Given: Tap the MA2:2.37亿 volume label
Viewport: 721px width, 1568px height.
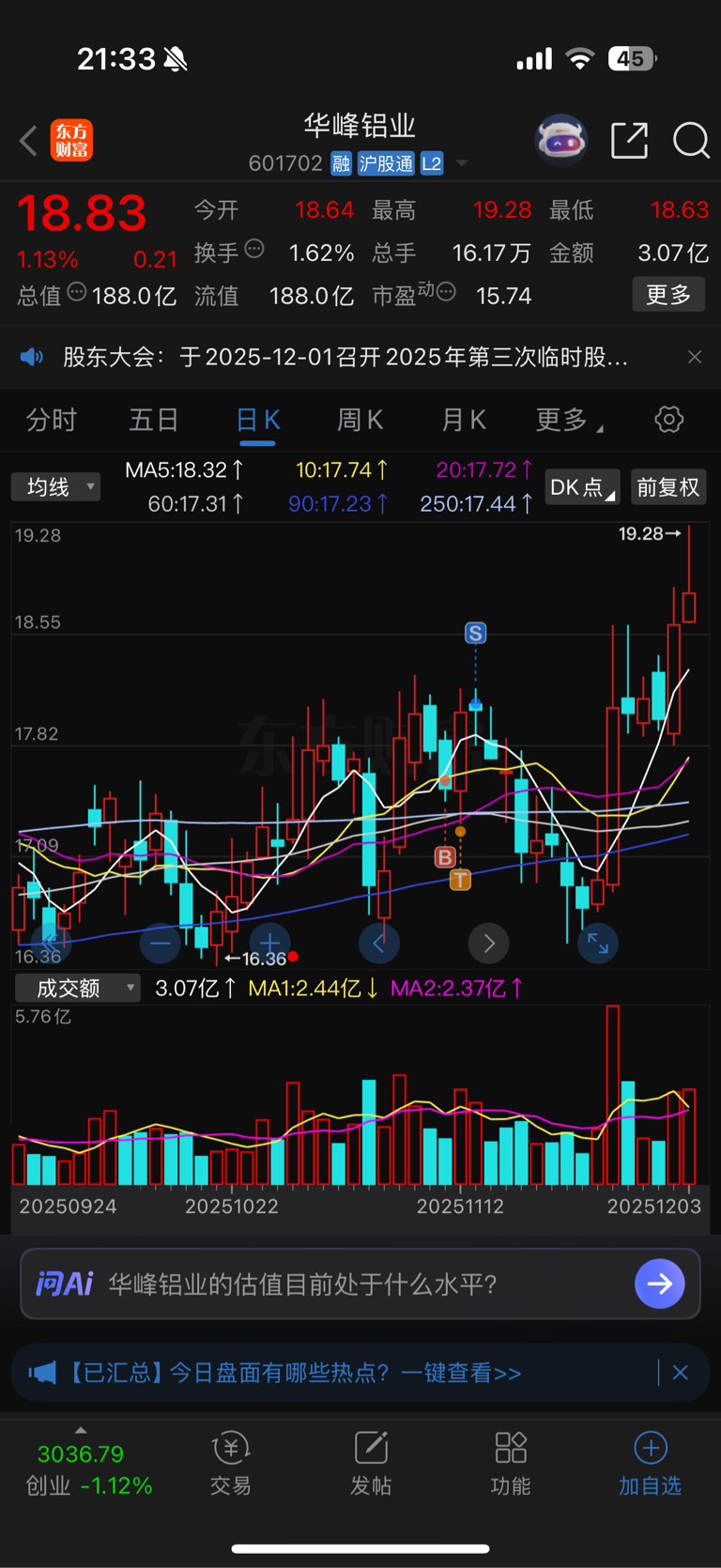Looking at the screenshot, I should pos(457,988).
